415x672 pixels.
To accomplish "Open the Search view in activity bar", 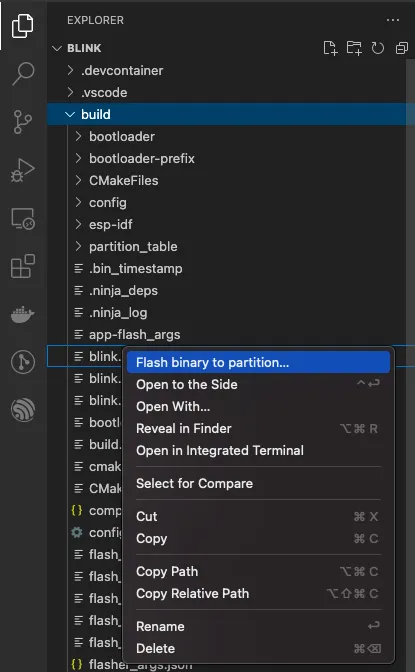I will coord(23,73).
